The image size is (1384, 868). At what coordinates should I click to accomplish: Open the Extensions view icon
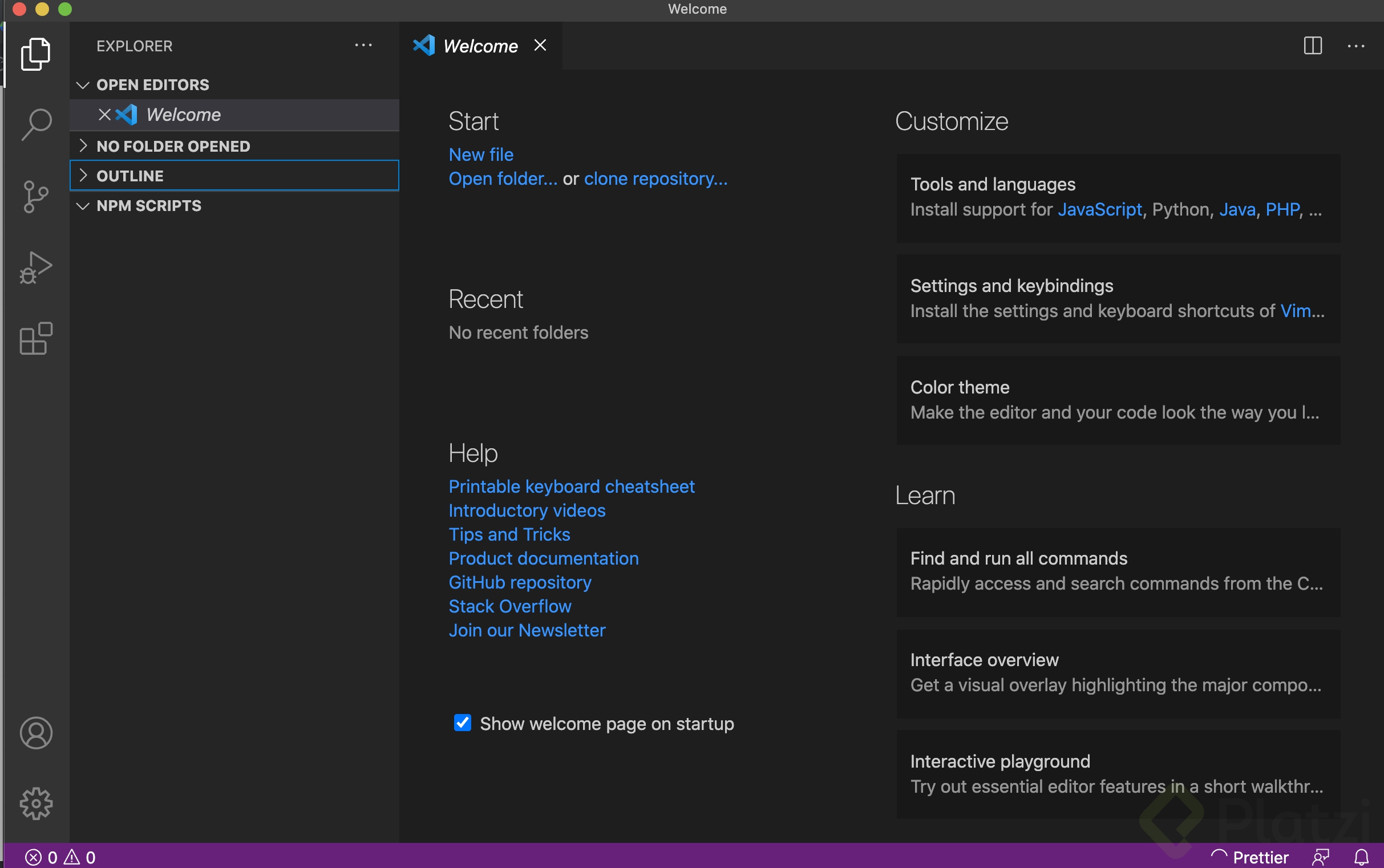pyautogui.click(x=35, y=339)
